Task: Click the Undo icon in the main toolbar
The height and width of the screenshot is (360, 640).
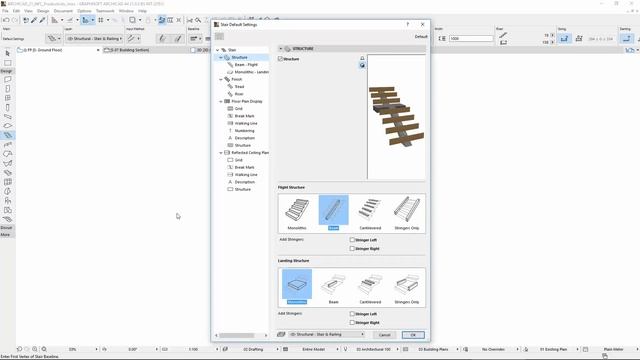Action: coord(6,20)
